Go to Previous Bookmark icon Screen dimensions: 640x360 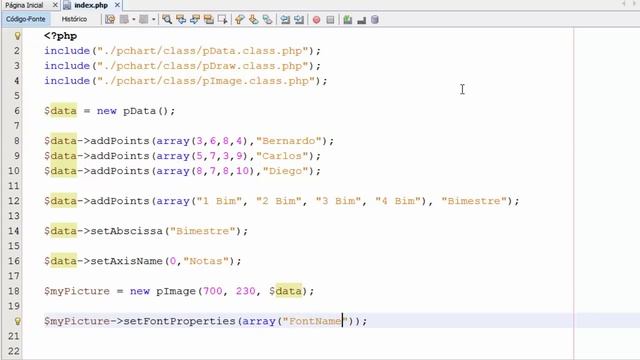[240, 19]
